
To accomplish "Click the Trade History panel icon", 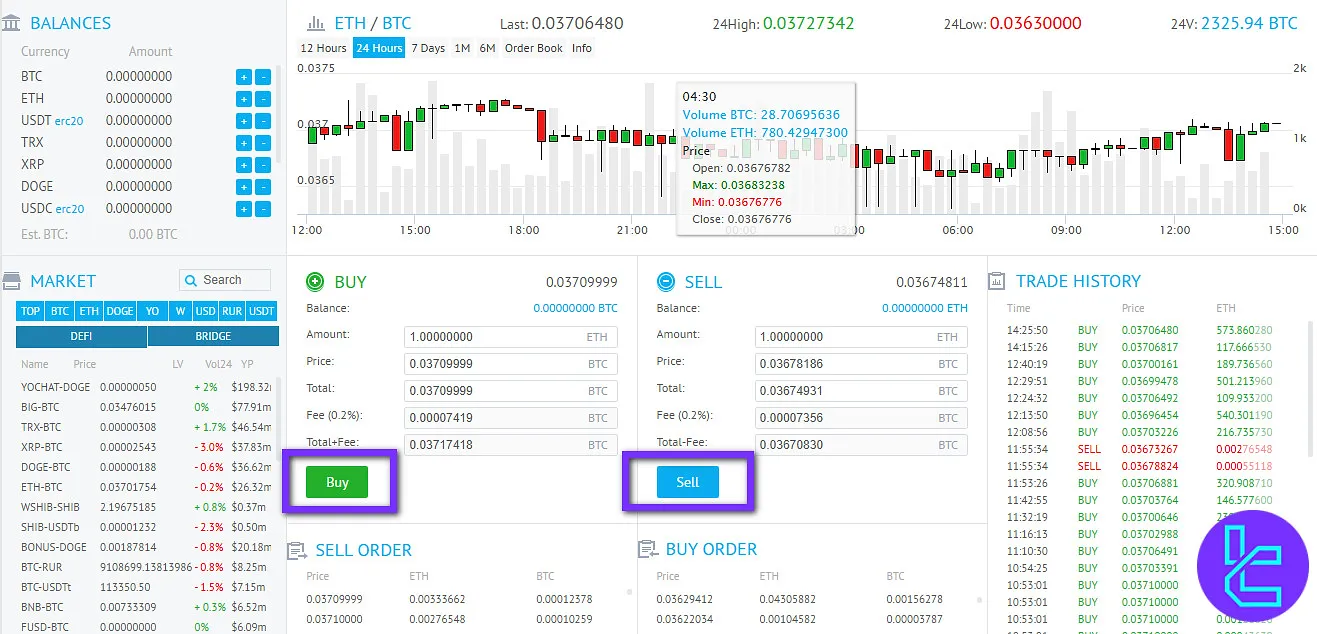I will [997, 281].
